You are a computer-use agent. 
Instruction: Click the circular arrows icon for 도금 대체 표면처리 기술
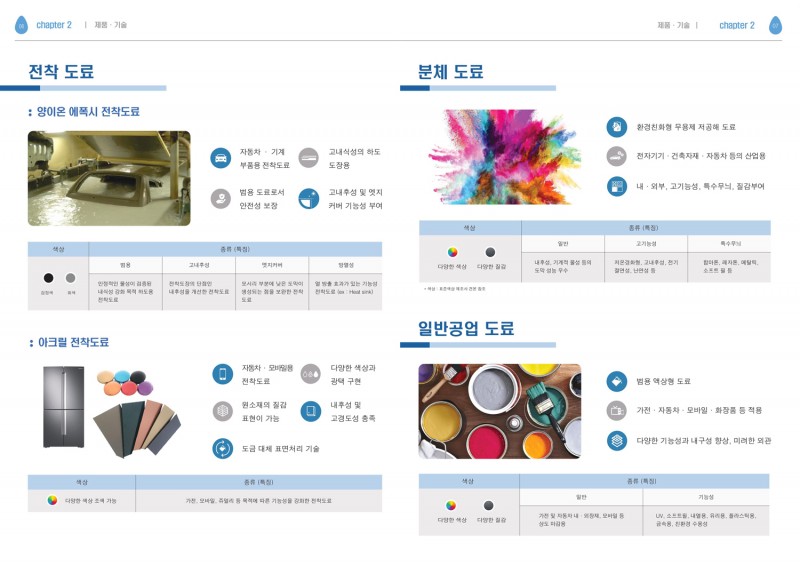[x=222, y=449]
